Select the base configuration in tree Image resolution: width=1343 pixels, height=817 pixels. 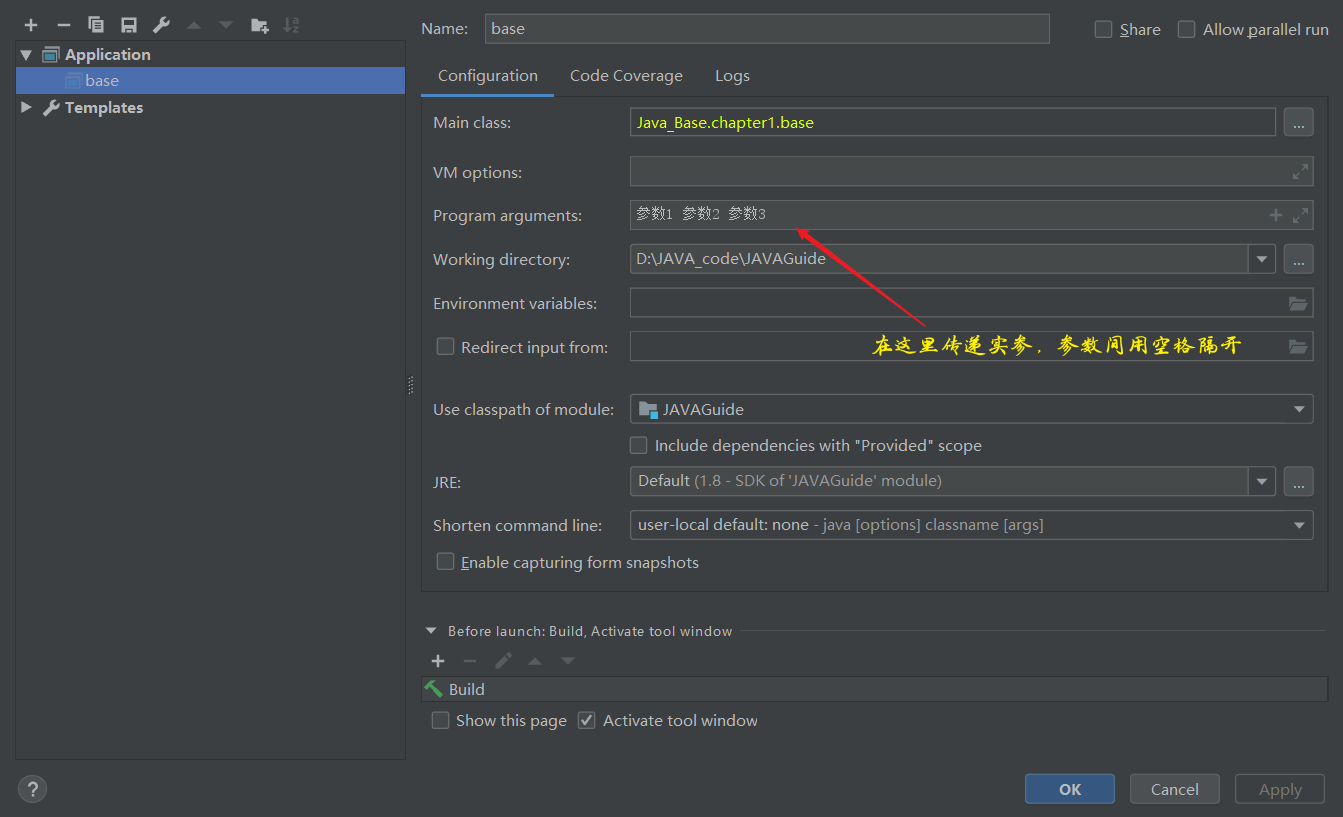tap(210, 81)
